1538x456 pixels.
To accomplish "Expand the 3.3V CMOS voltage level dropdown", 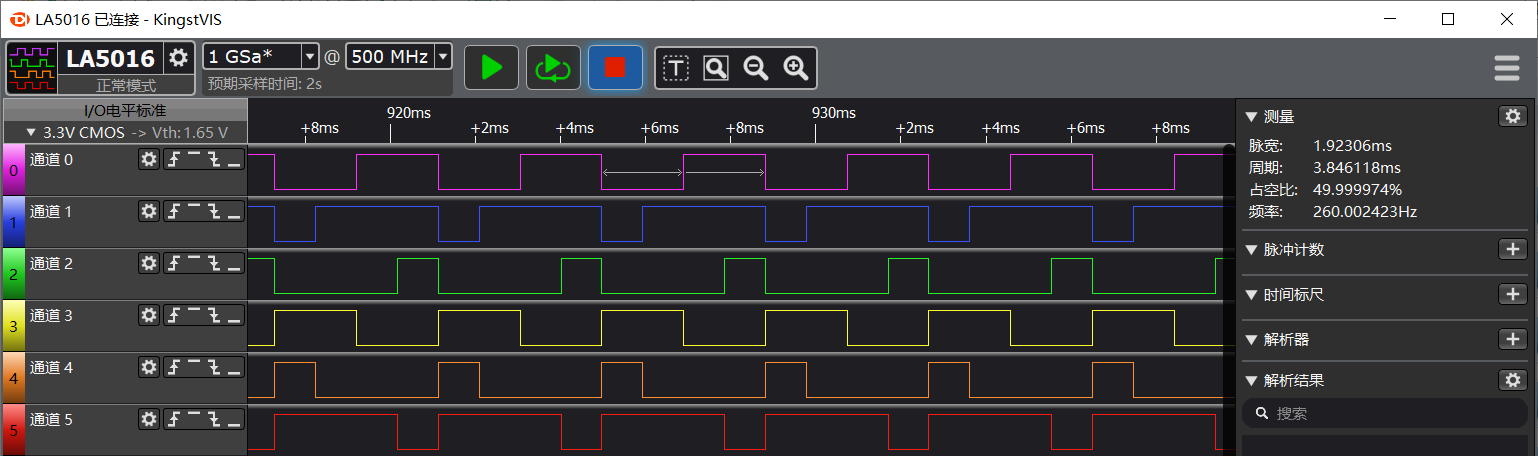I will (x=31, y=132).
